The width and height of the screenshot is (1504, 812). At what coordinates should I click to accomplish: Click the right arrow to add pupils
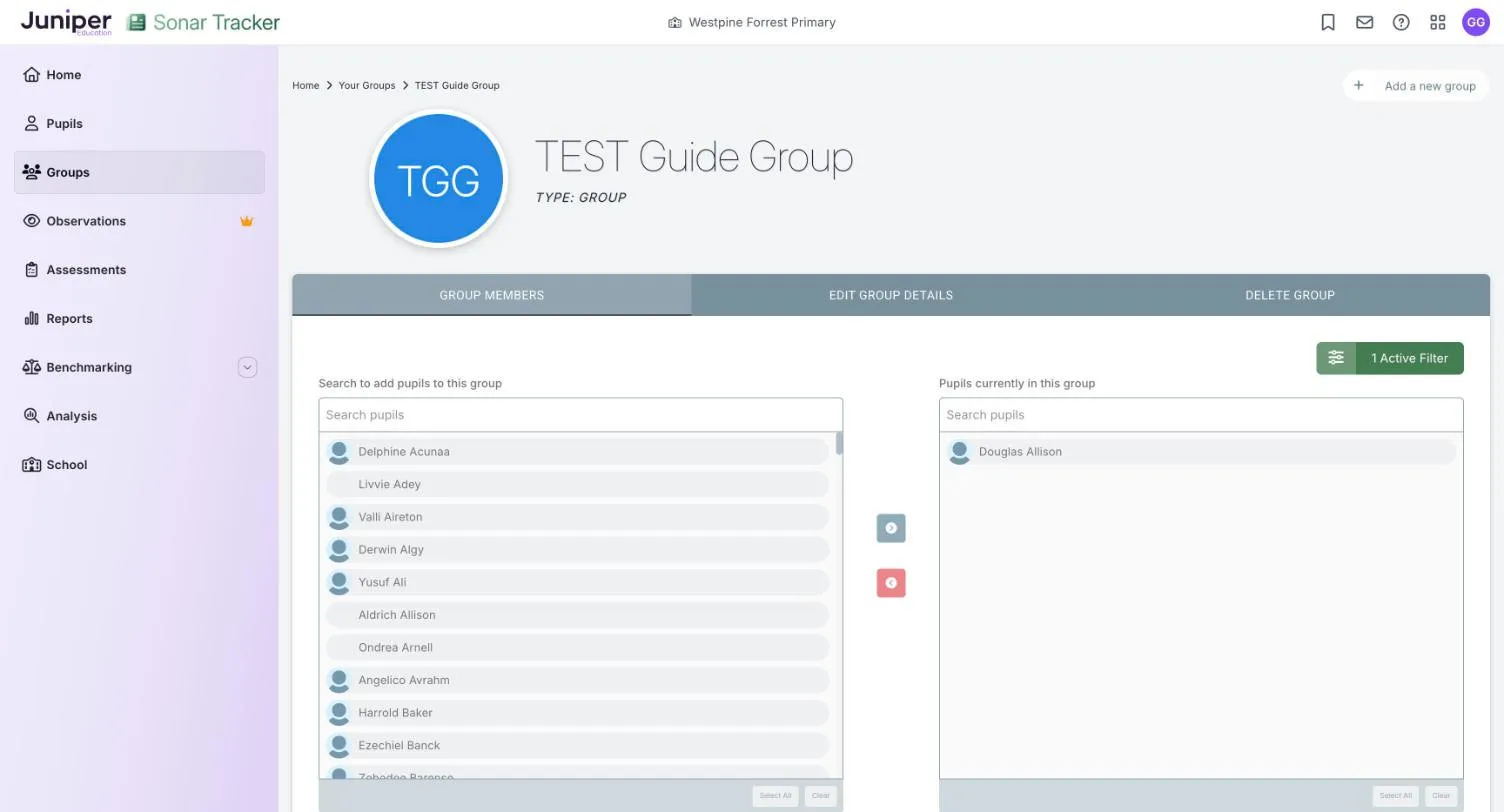(891, 528)
